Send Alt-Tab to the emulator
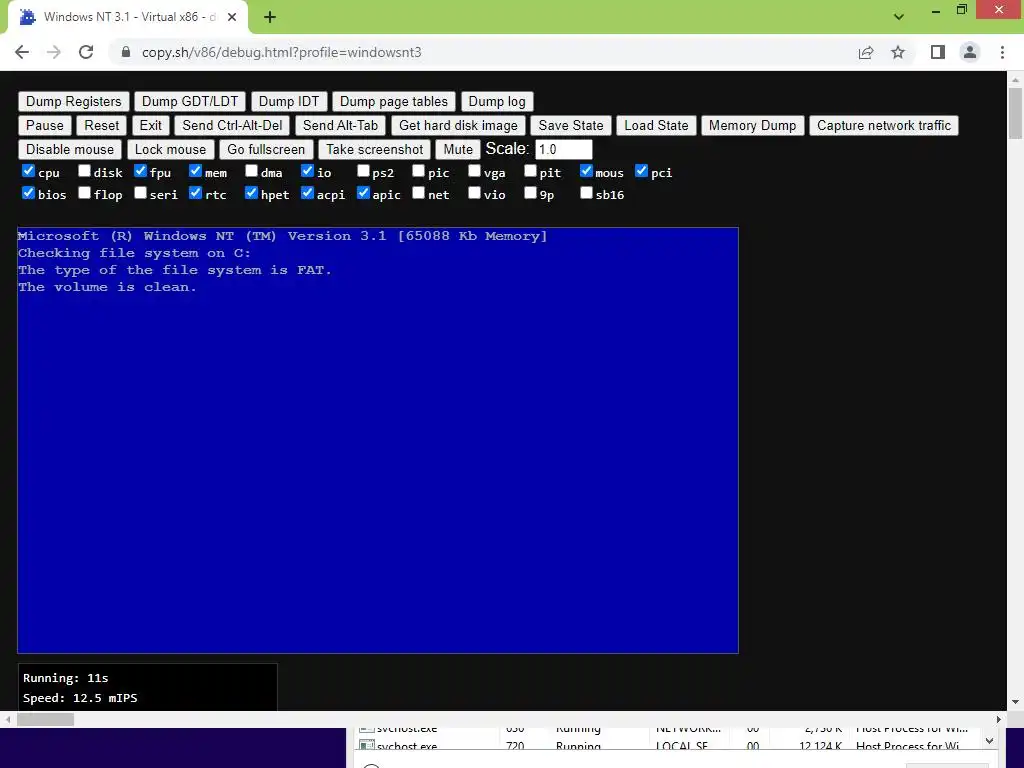Viewport: 1024px width, 768px height. click(x=340, y=125)
